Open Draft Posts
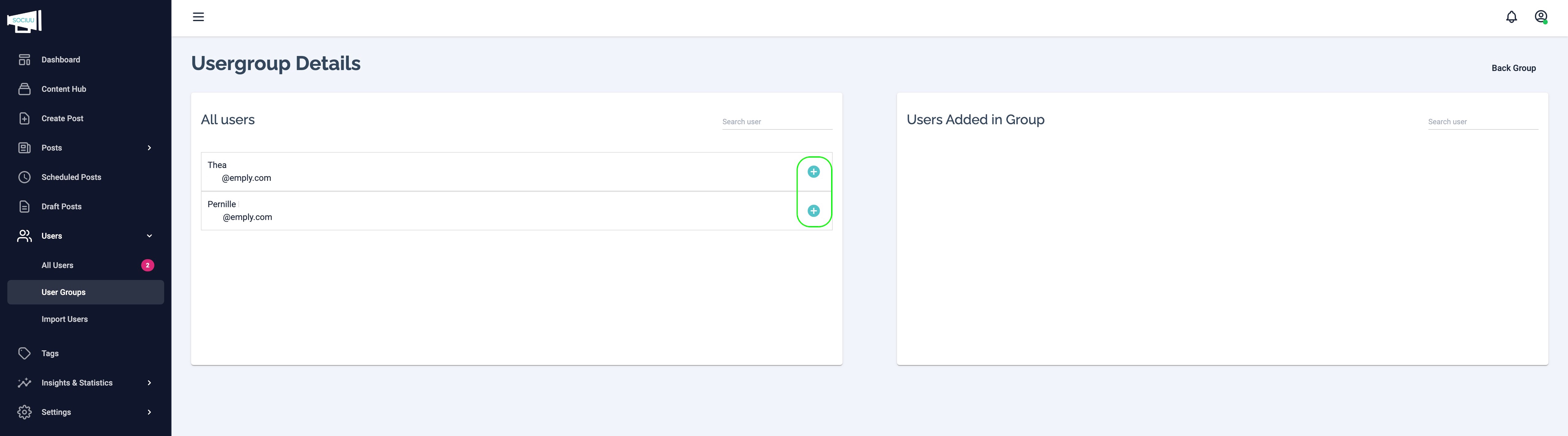Image resolution: width=1568 pixels, height=436 pixels. (x=61, y=207)
